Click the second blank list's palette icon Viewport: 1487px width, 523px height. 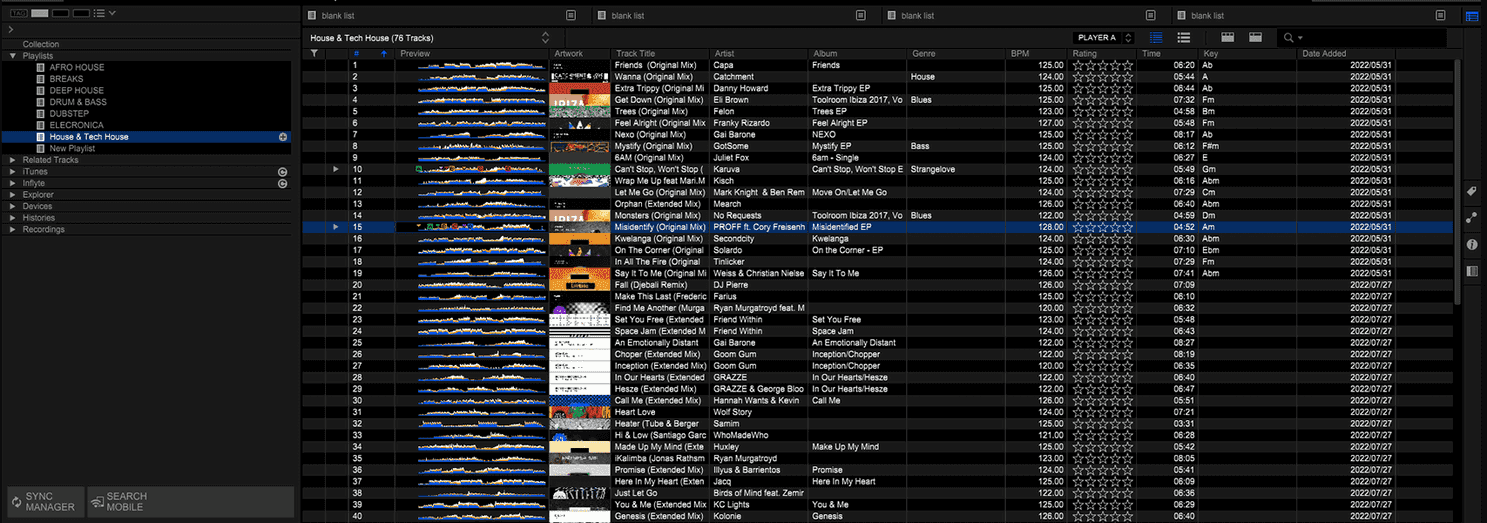pyautogui.click(x=861, y=15)
